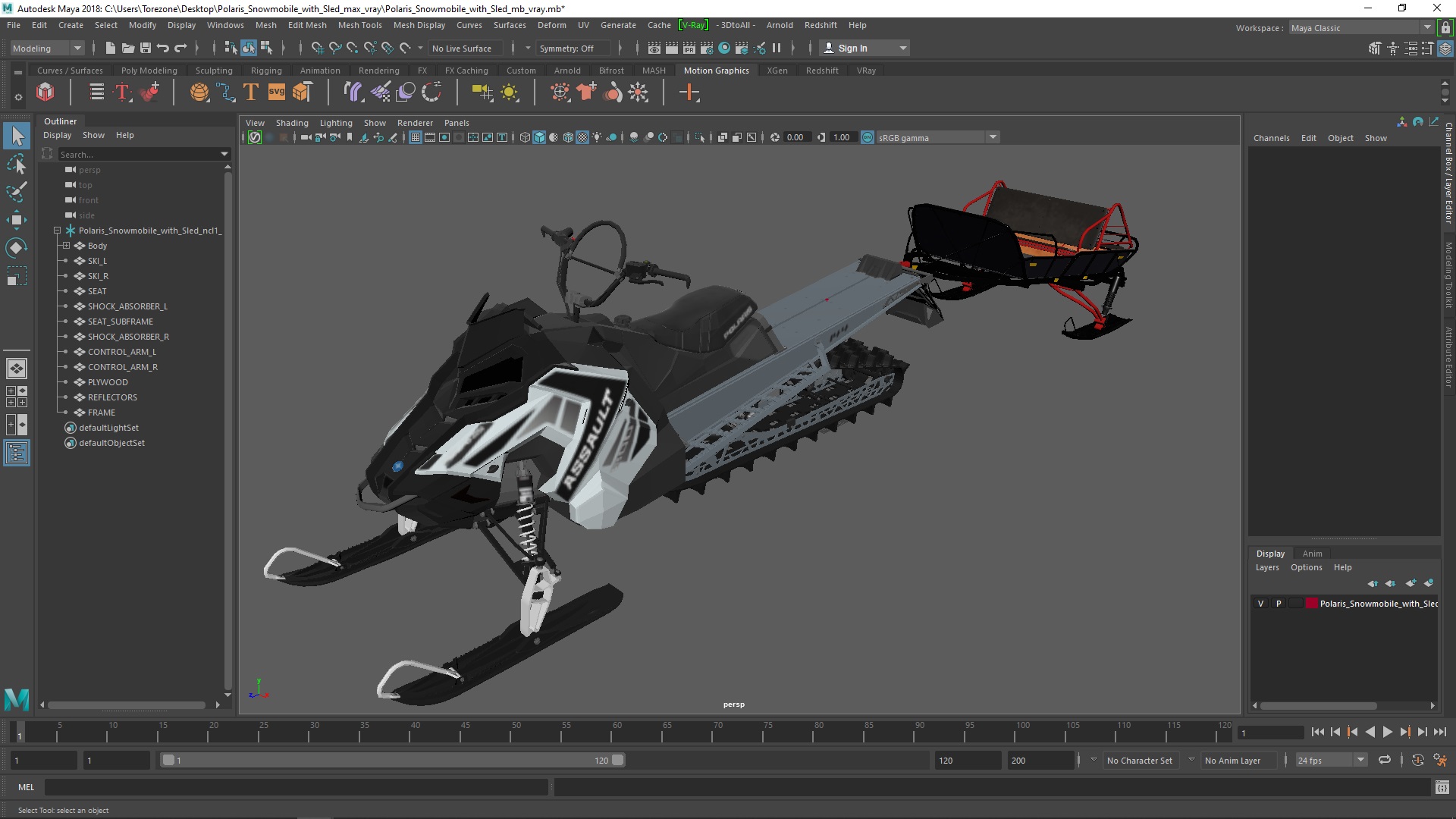
Task: Click the MEL script type button
Action: (x=27, y=787)
